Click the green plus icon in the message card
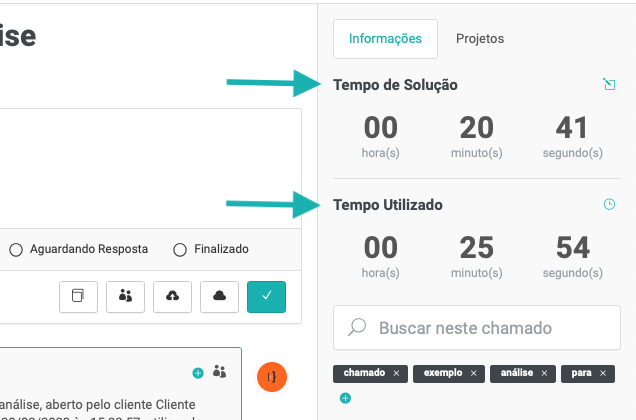 (198, 373)
